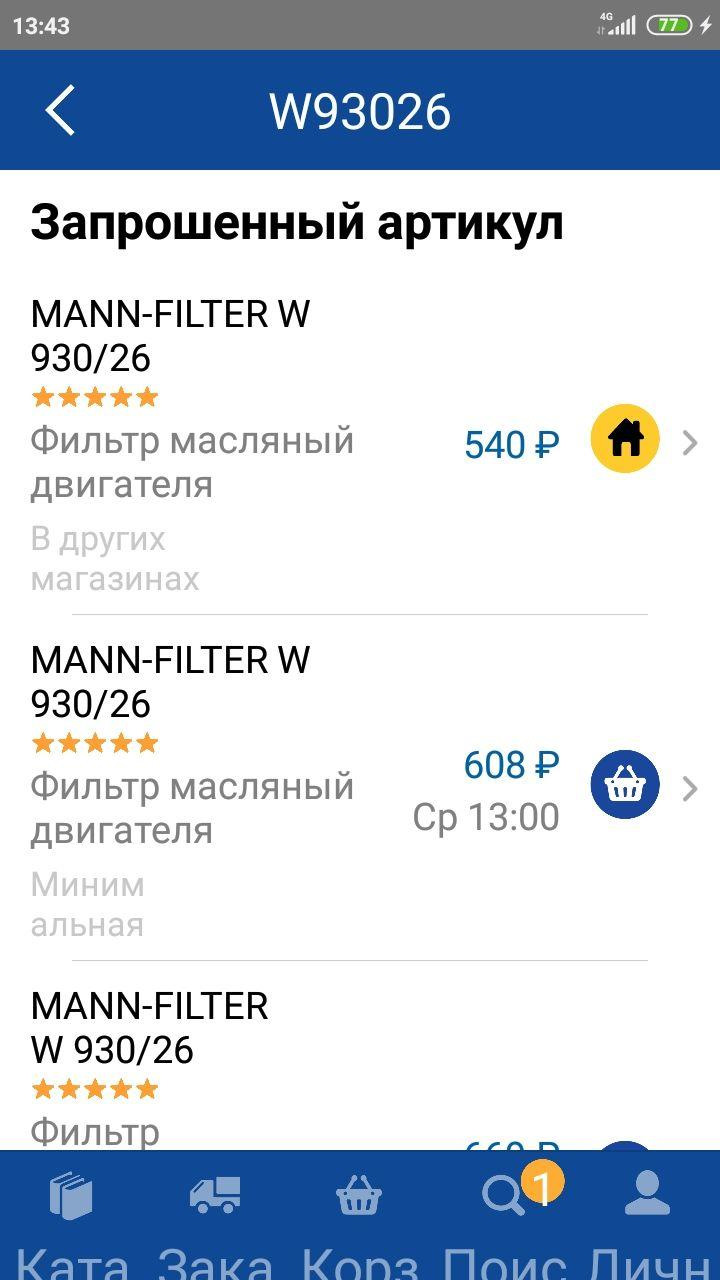Open the catalog book icon
This screenshot has width=720, height=1280.
click(72, 1196)
